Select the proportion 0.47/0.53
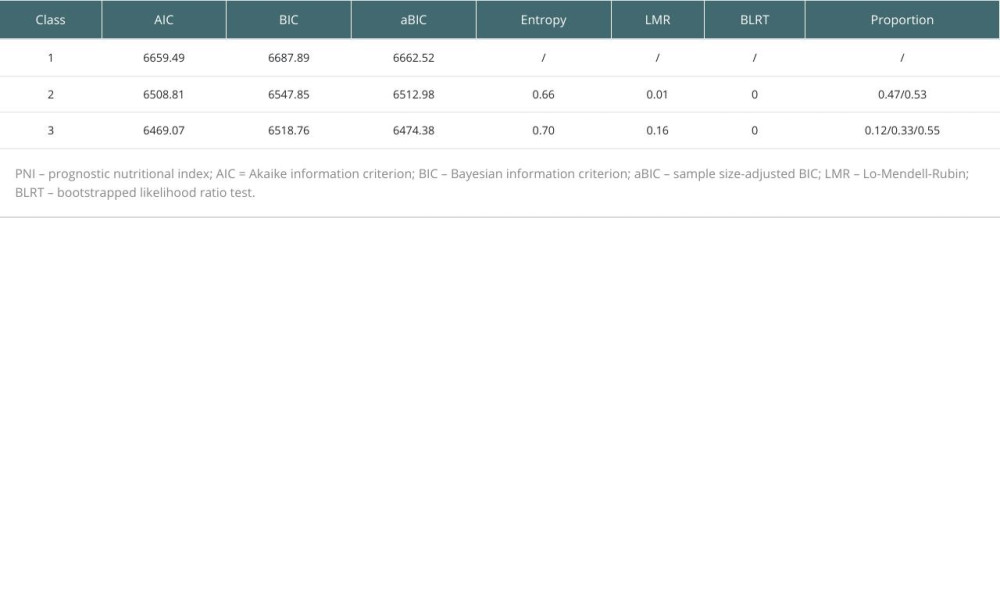The height and width of the screenshot is (600, 1000). click(902, 94)
